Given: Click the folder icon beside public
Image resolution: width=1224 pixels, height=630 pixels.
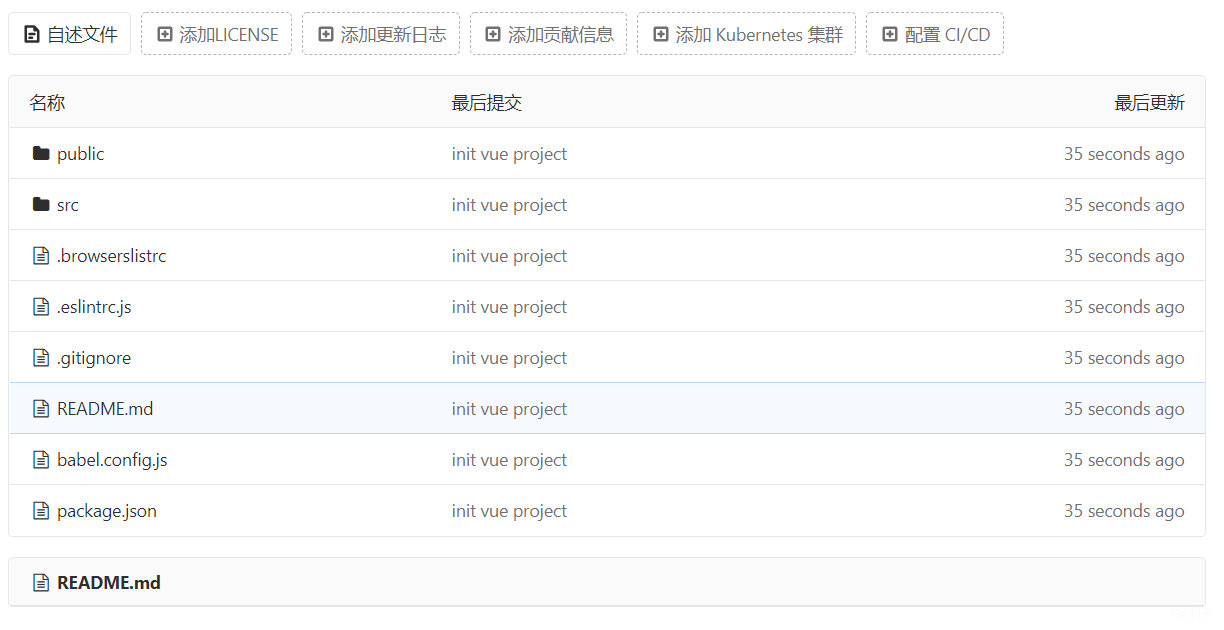Looking at the screenshot, I should [41, 154].
